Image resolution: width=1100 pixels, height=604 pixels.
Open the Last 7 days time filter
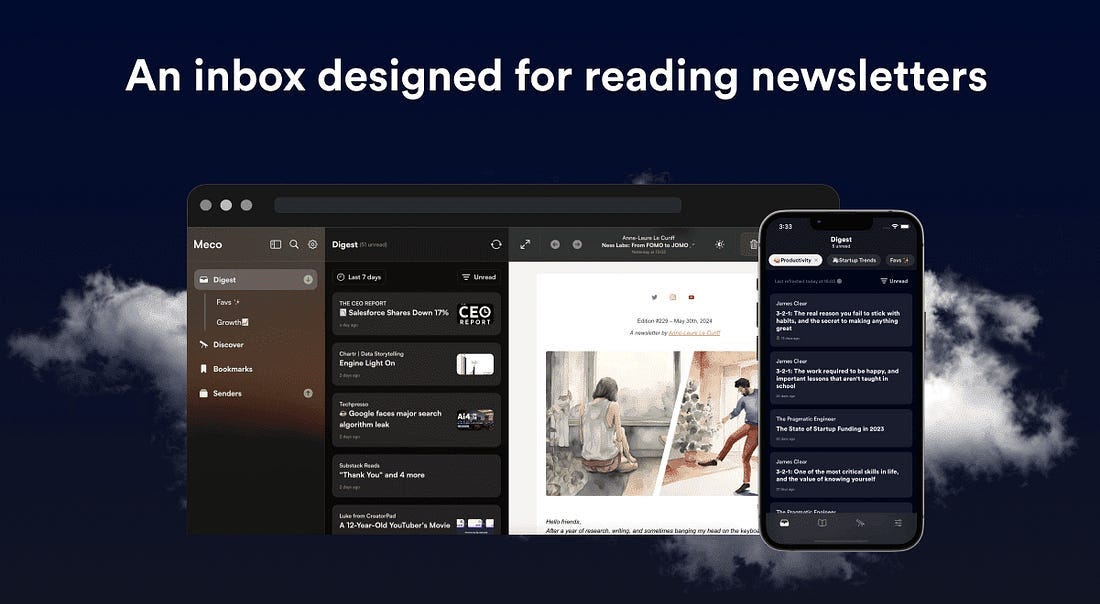point(359,277)
